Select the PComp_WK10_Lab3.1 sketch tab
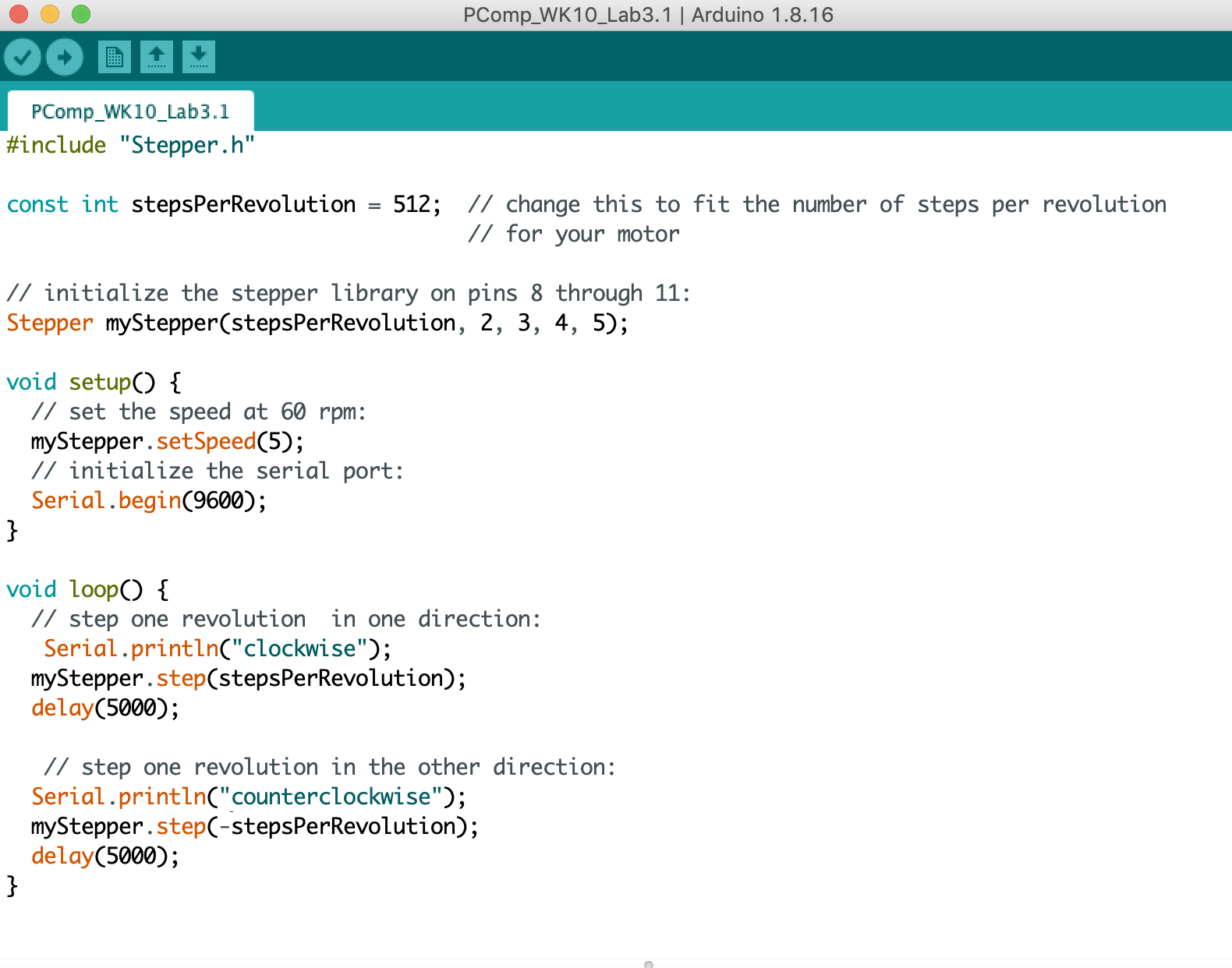Image resolution: width=1232 pixels, height=968 pixels. click(130, 111)
